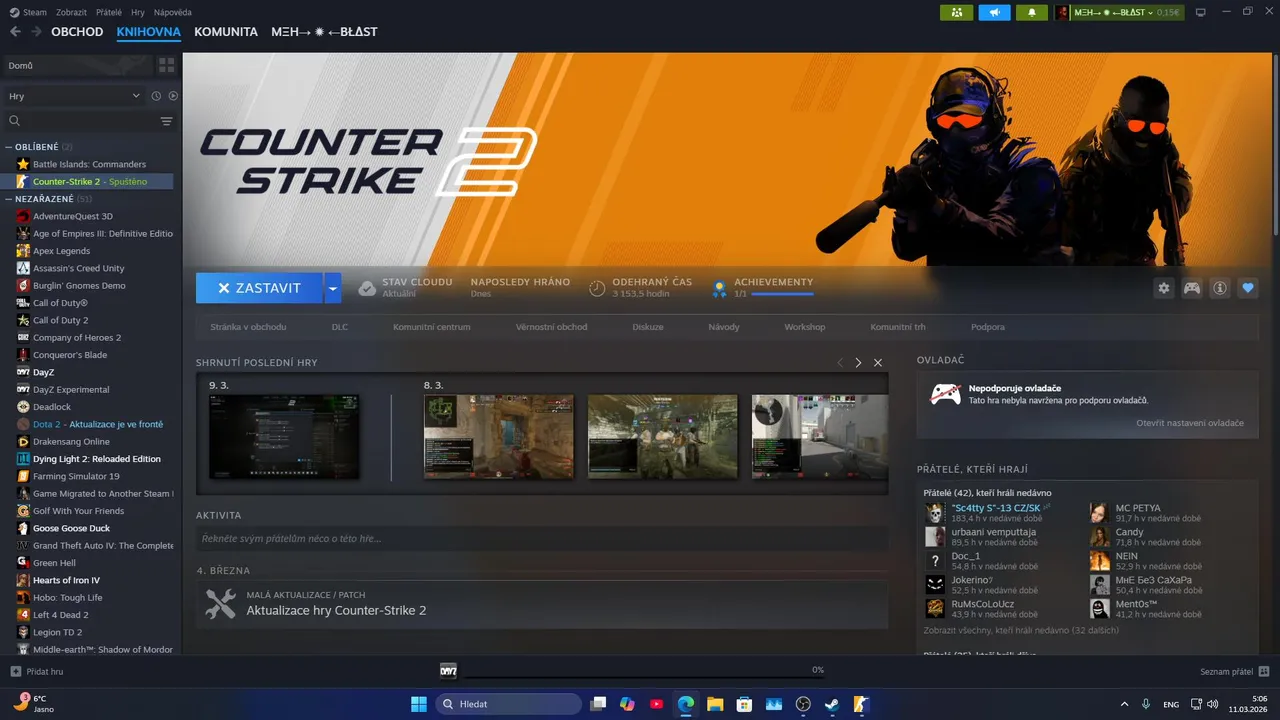The image size is (1280, 720).
Task: Show previous recent game summary arrow
Action: tap(840, 363)
